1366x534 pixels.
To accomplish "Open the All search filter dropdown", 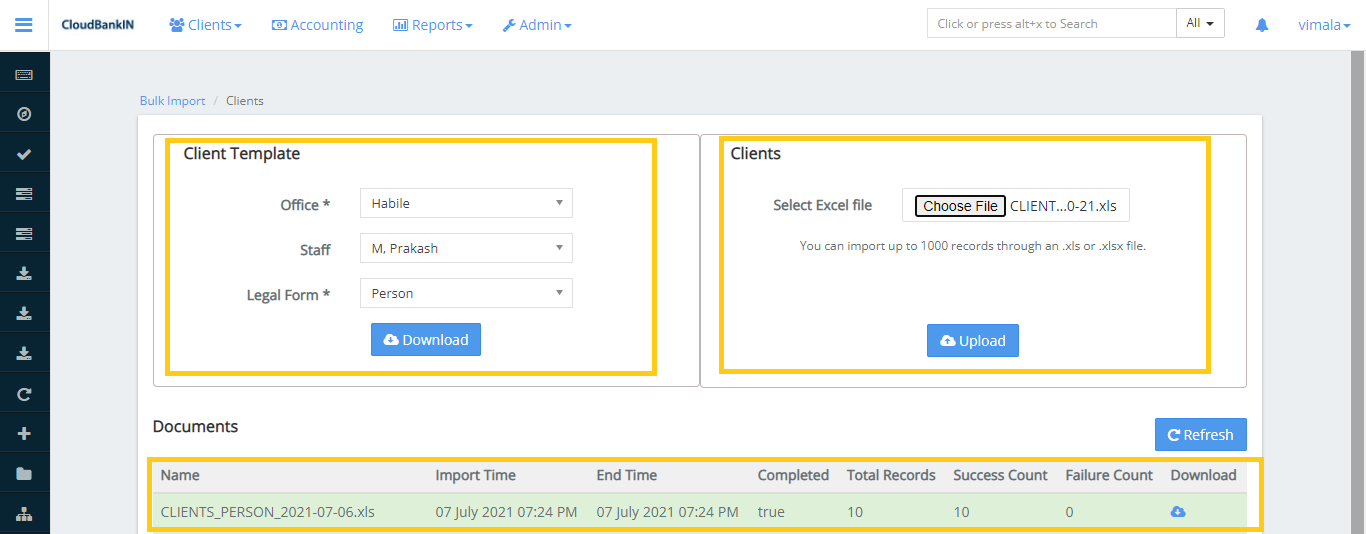I will pos(1200,23).
